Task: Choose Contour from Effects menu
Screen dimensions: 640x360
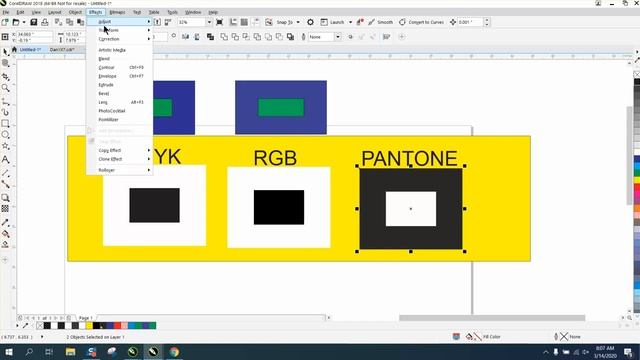Action: click(x=120, y=67)
